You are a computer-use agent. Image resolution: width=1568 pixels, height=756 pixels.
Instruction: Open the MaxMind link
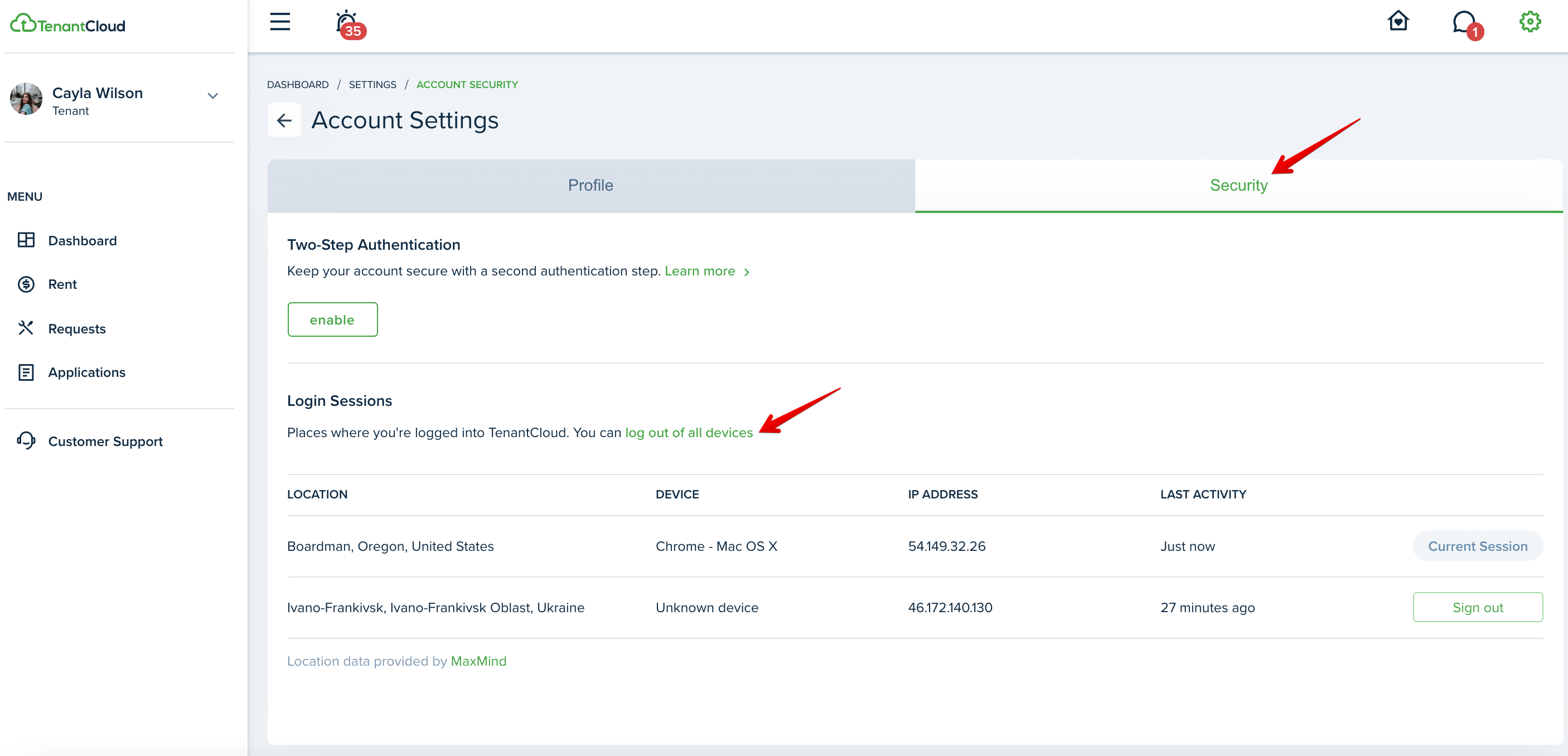[478, 661]
